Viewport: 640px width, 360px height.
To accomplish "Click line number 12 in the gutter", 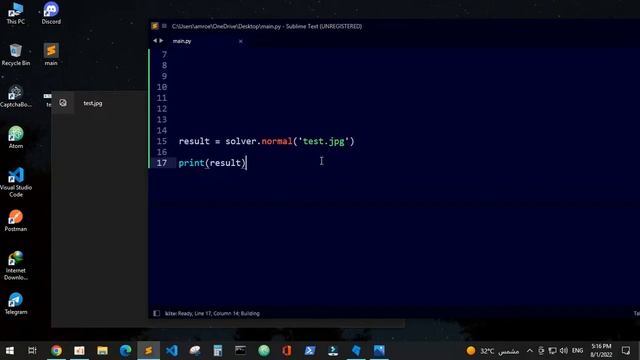I will point(162,109).
